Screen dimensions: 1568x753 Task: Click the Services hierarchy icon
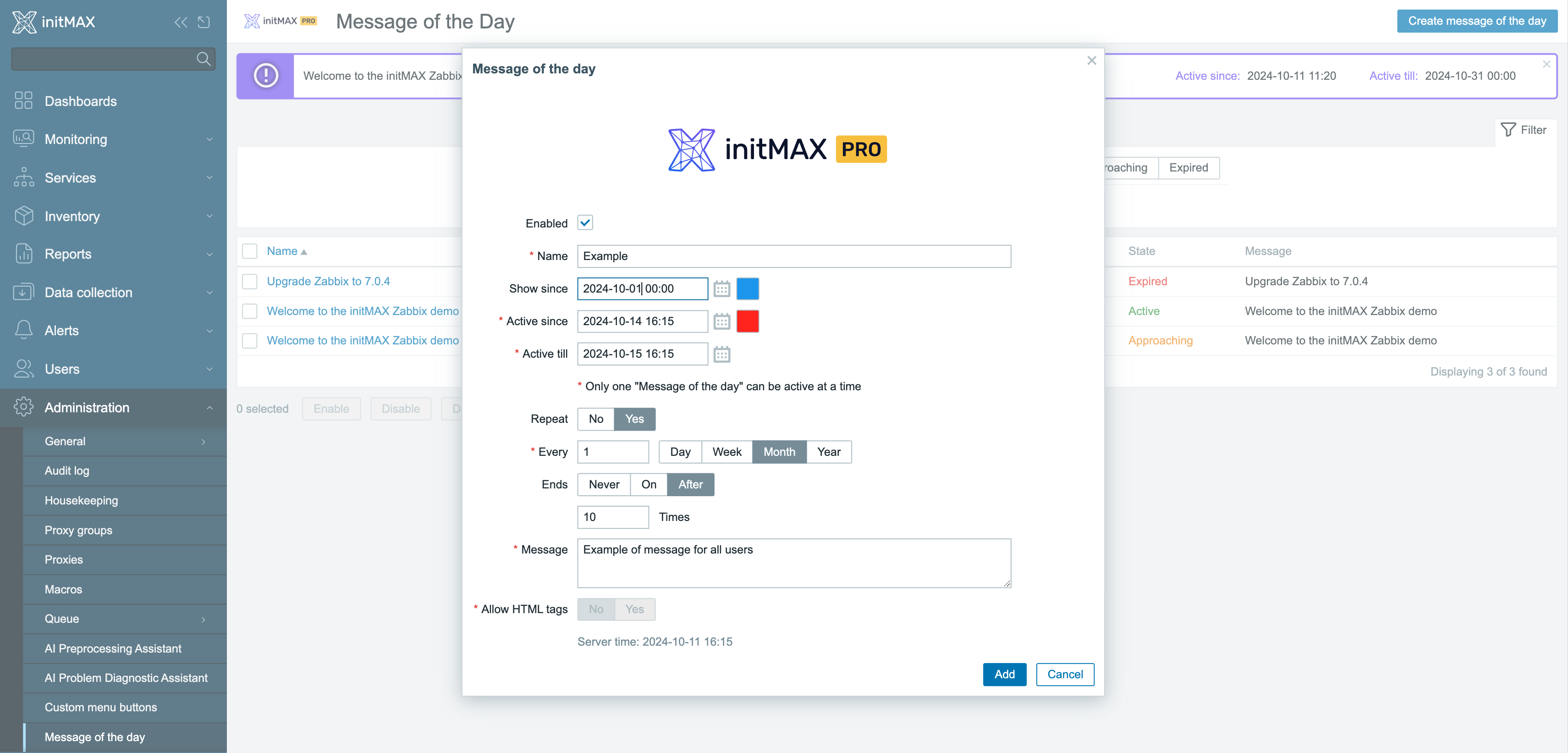click(24, 177)
